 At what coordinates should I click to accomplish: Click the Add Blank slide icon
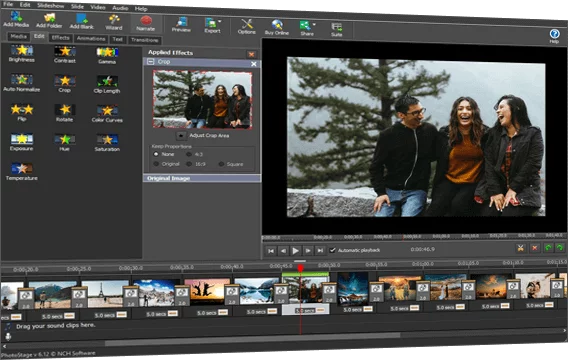[x=82, y=21]
